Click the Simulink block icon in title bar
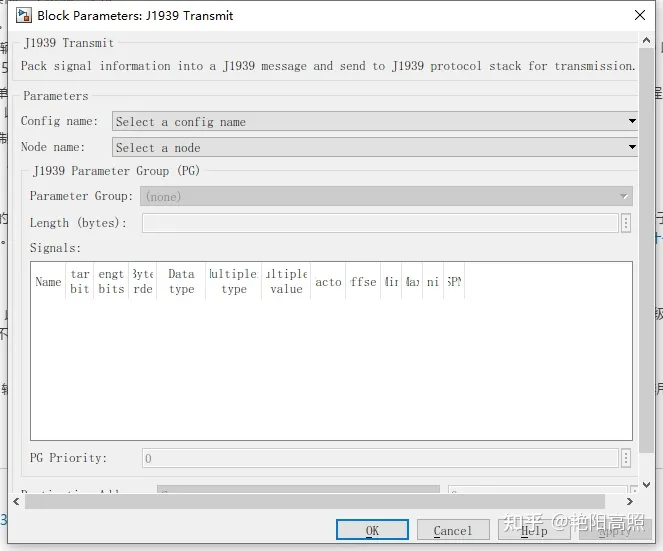Screen dimensions: 663x551 pos(24,15)
